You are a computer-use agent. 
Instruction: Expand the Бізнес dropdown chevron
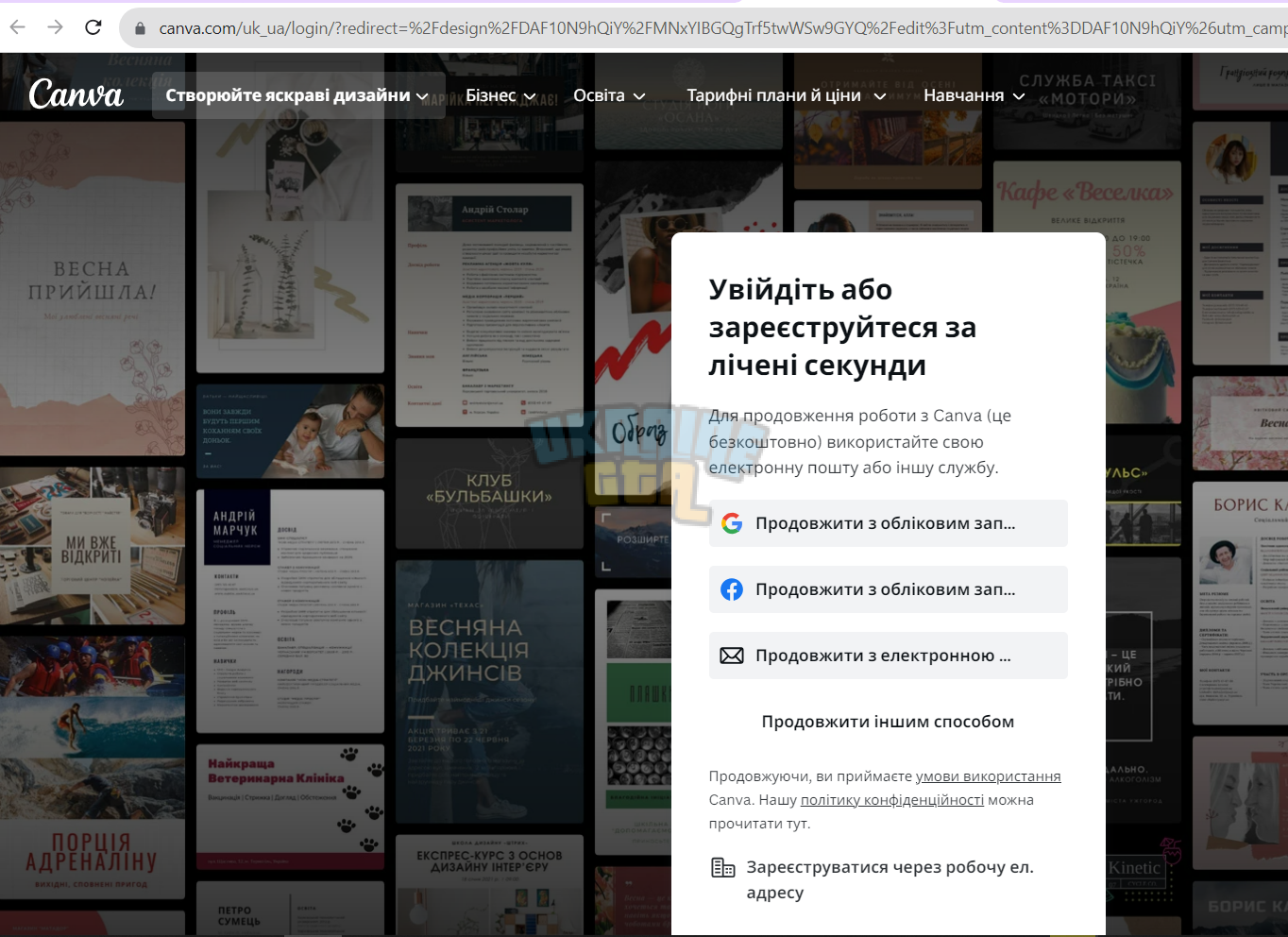(530, 96)
